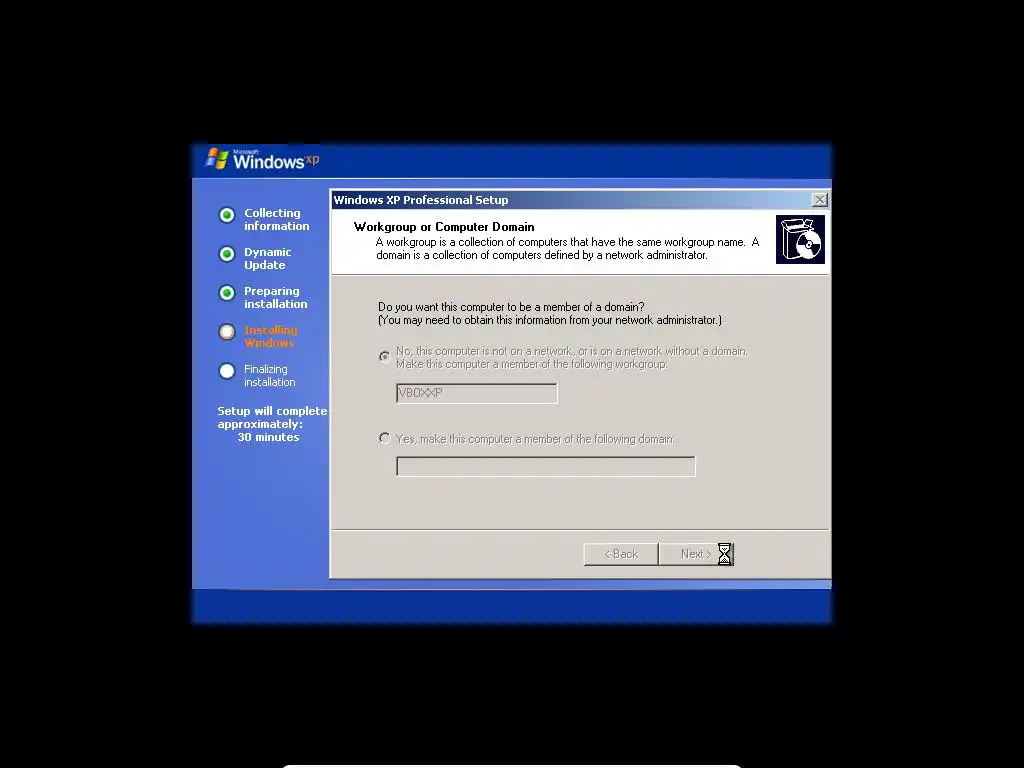Click the 'Dynamic Update' step label
The height and width of the screenshot is (768, 1024).
(x=268, y=259)
